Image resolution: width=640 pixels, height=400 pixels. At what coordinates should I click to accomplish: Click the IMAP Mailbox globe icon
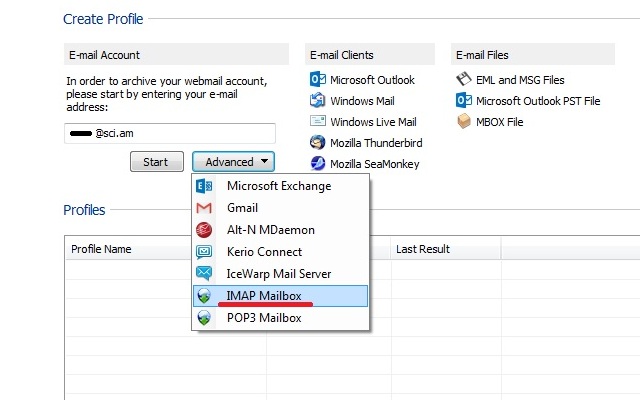(x=204, y=296)
